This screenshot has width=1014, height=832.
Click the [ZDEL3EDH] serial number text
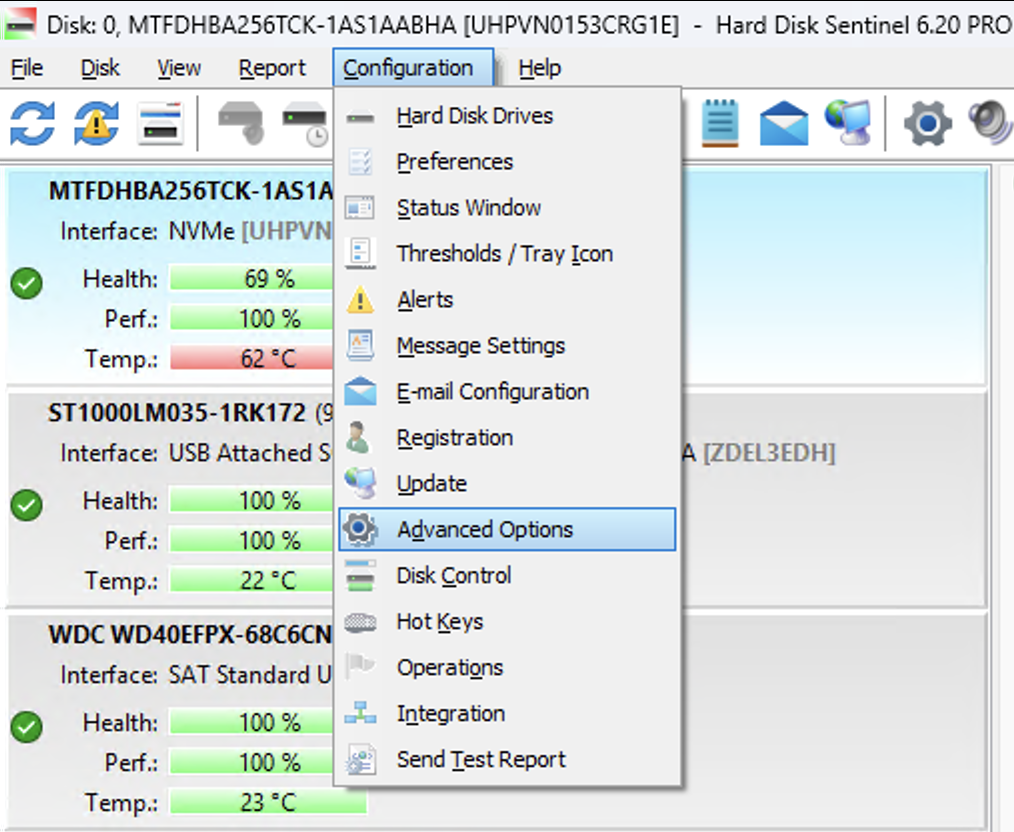[769, 453]
